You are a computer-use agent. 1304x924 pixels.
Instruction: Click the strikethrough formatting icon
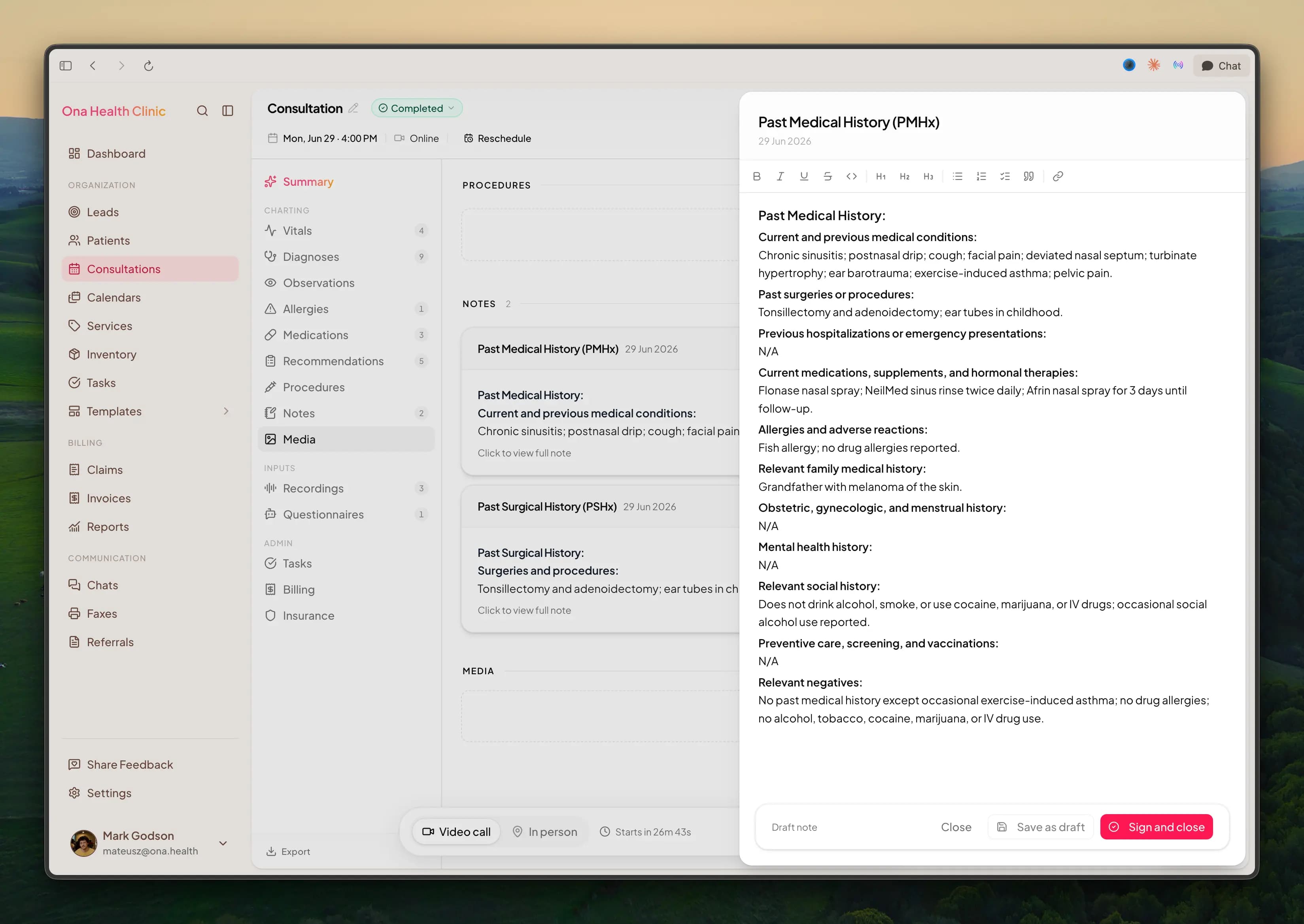click(828, 176)
